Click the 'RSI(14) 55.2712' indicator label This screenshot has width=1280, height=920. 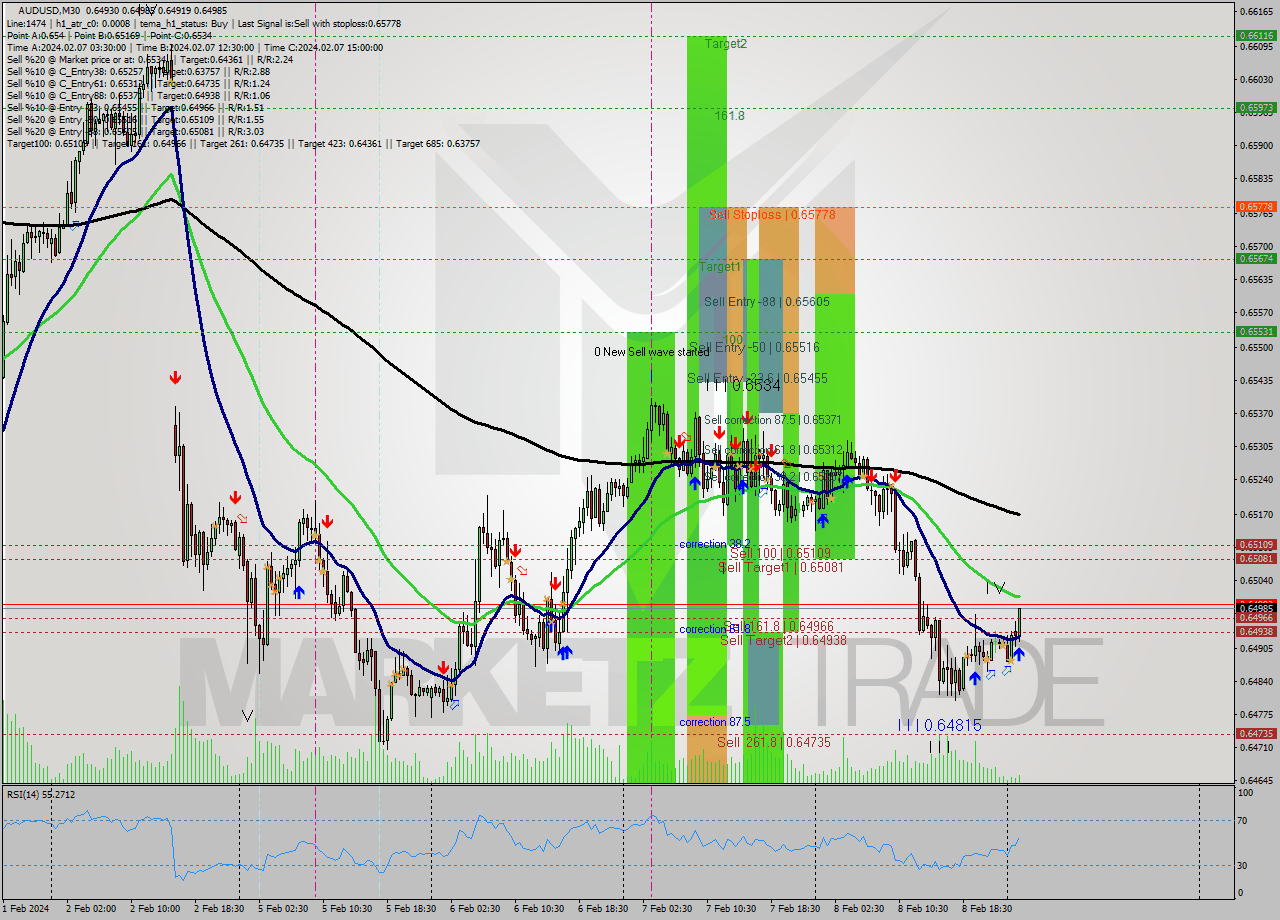pos(40,795)
